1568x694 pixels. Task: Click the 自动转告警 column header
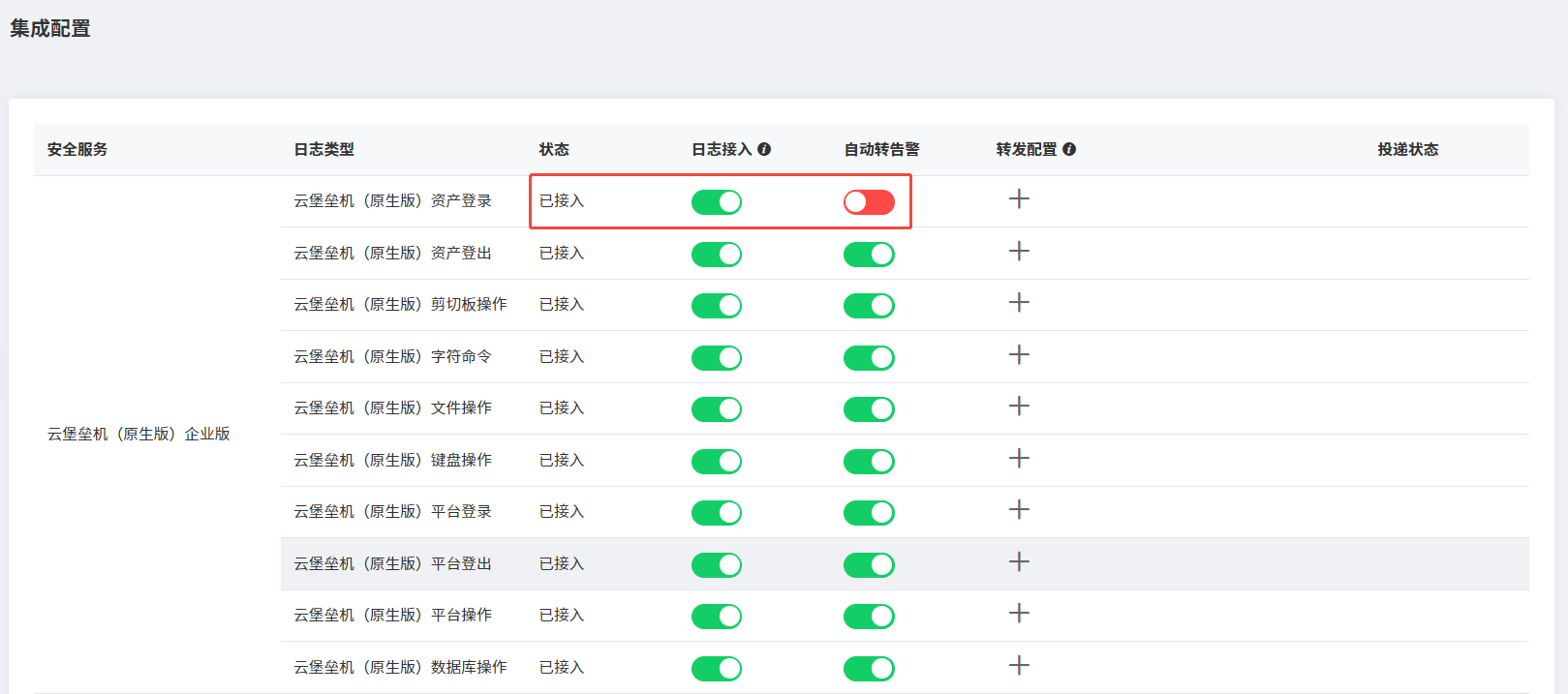[x=882, y=149]
